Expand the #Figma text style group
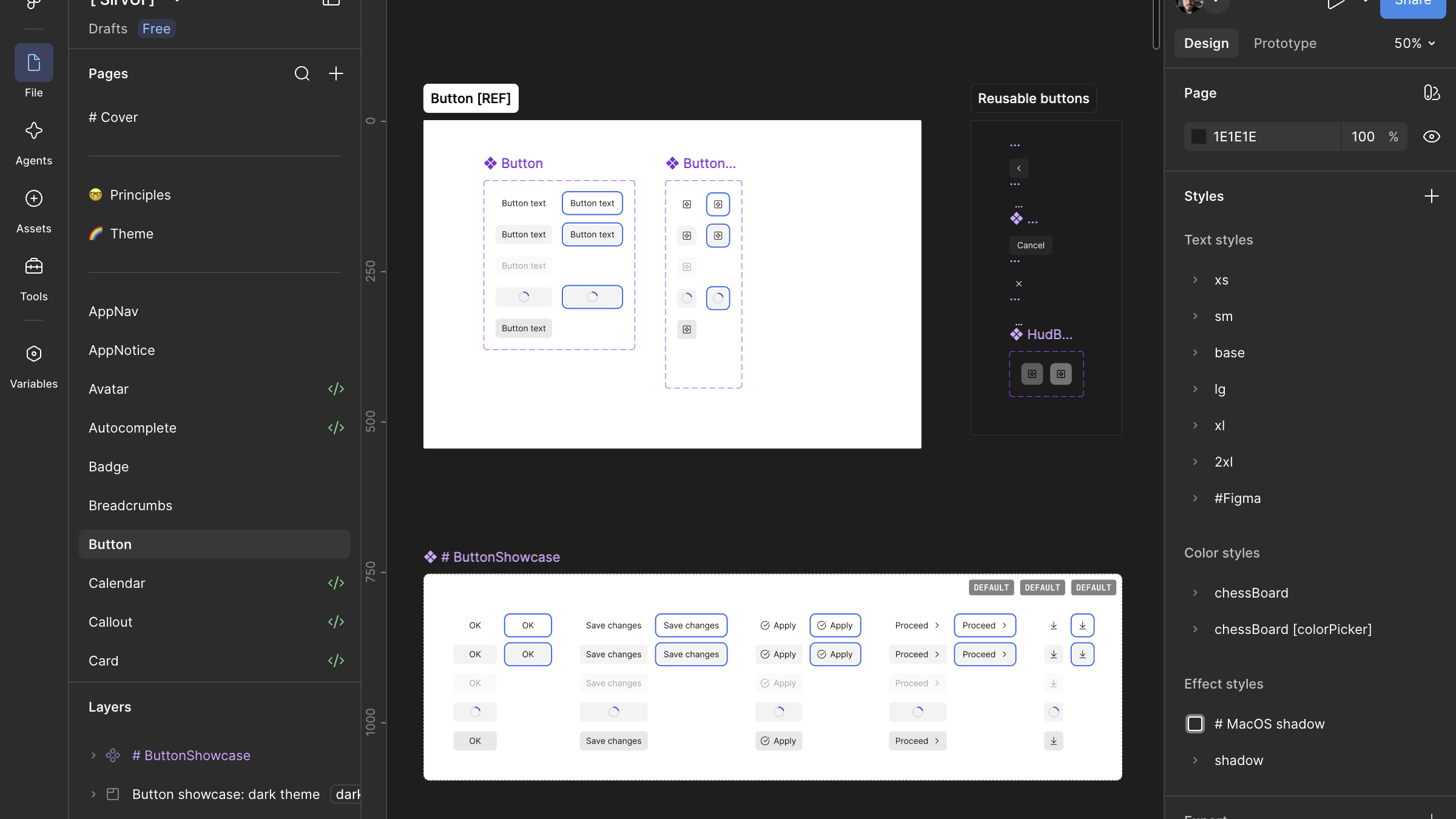 tap(1195, 498)
